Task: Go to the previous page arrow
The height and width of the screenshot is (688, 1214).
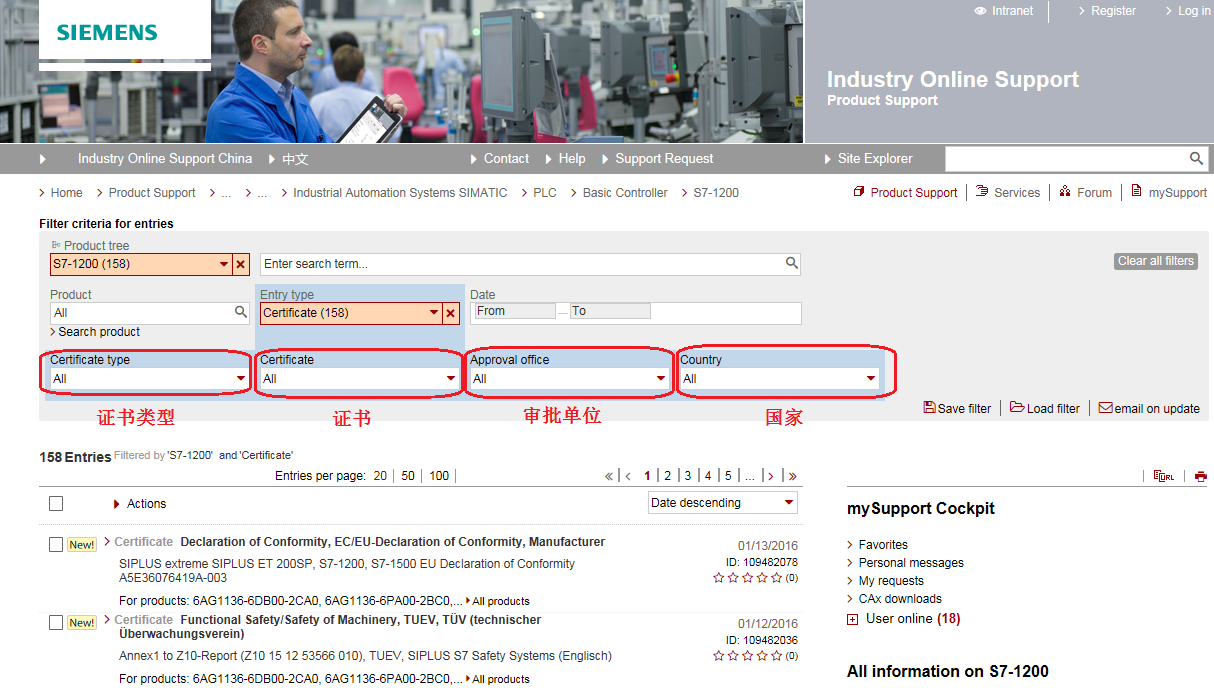Action: coord(629,476)
